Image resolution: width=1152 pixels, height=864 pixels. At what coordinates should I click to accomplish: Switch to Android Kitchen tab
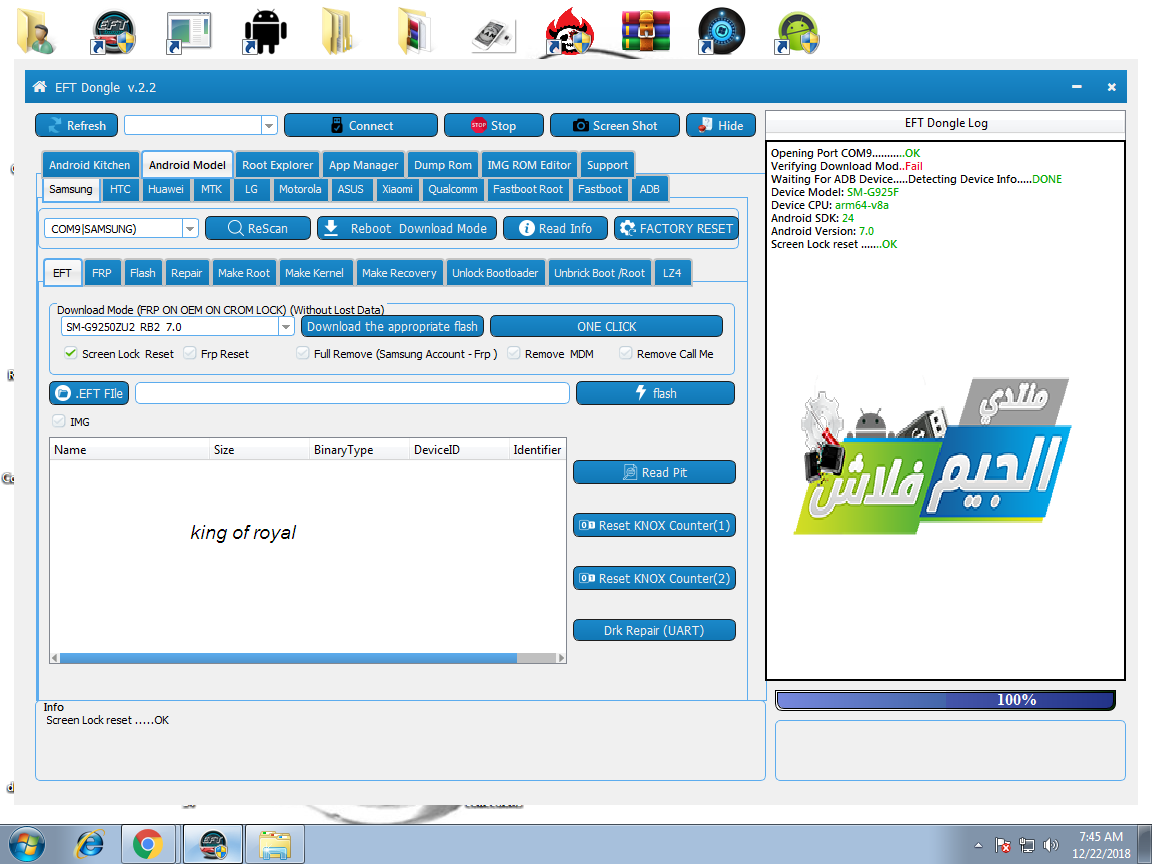pos(89,165)
